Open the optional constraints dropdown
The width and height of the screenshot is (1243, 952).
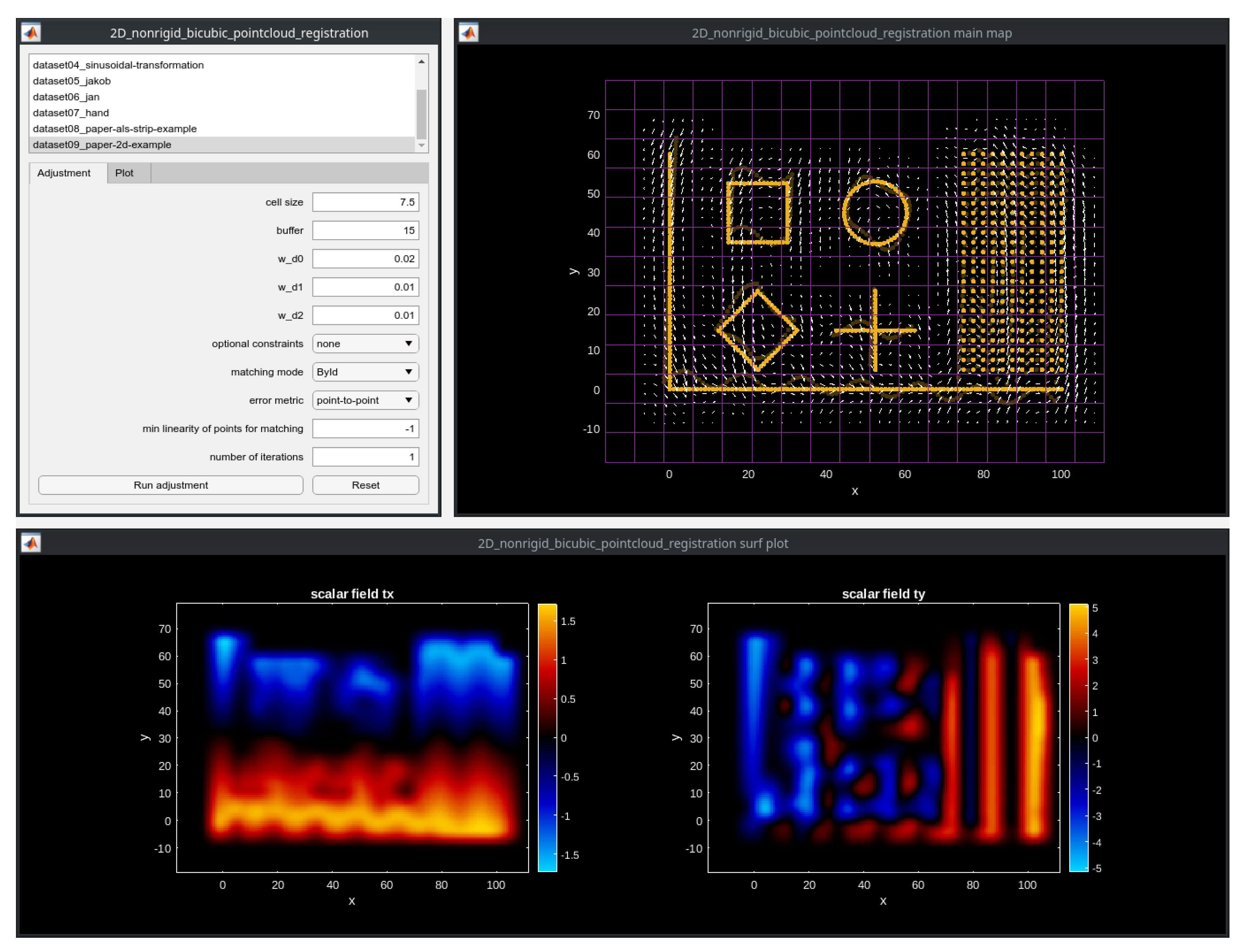click(x=365, y=343)
